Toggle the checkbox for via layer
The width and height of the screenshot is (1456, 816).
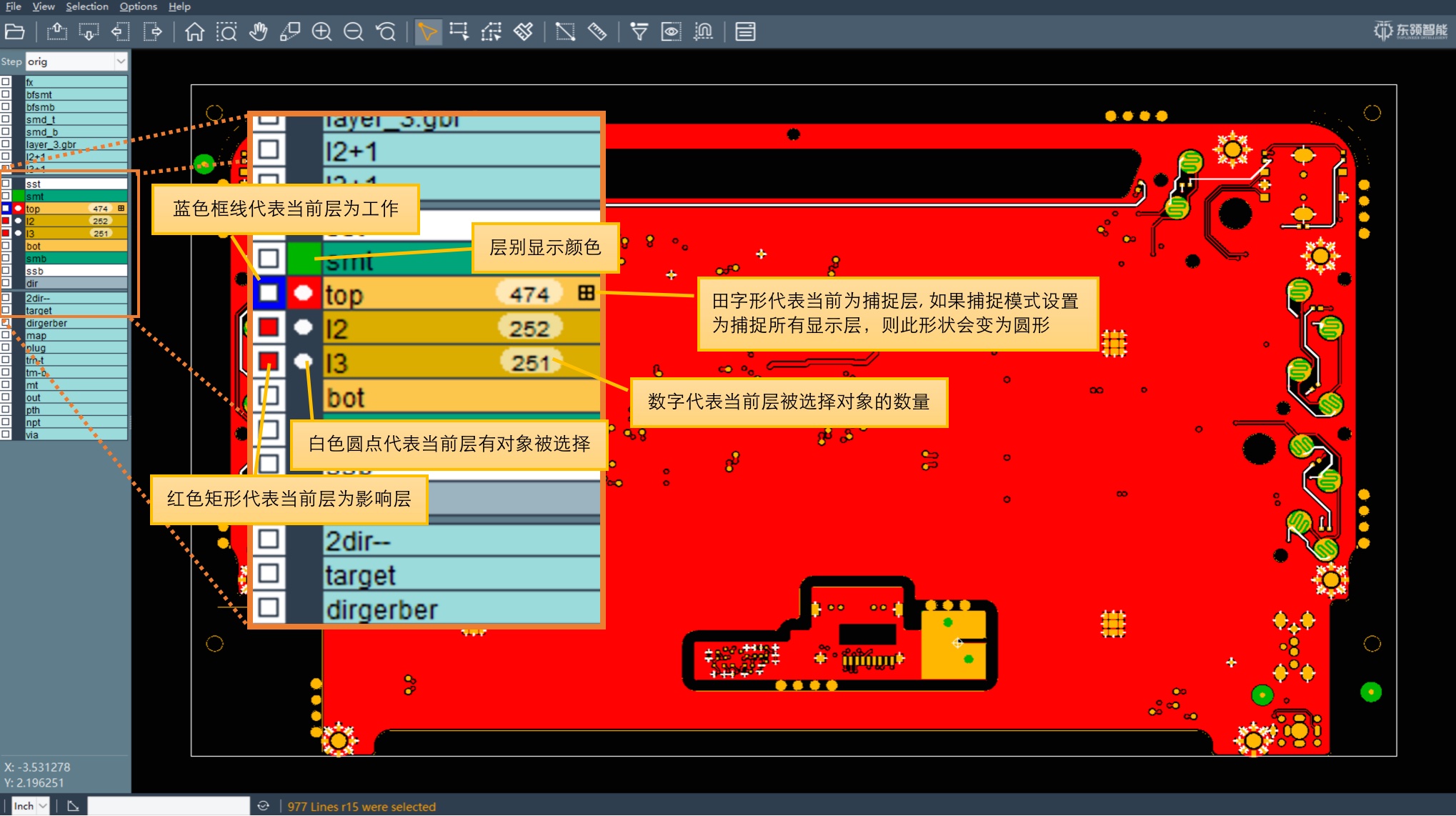point(5,434)
